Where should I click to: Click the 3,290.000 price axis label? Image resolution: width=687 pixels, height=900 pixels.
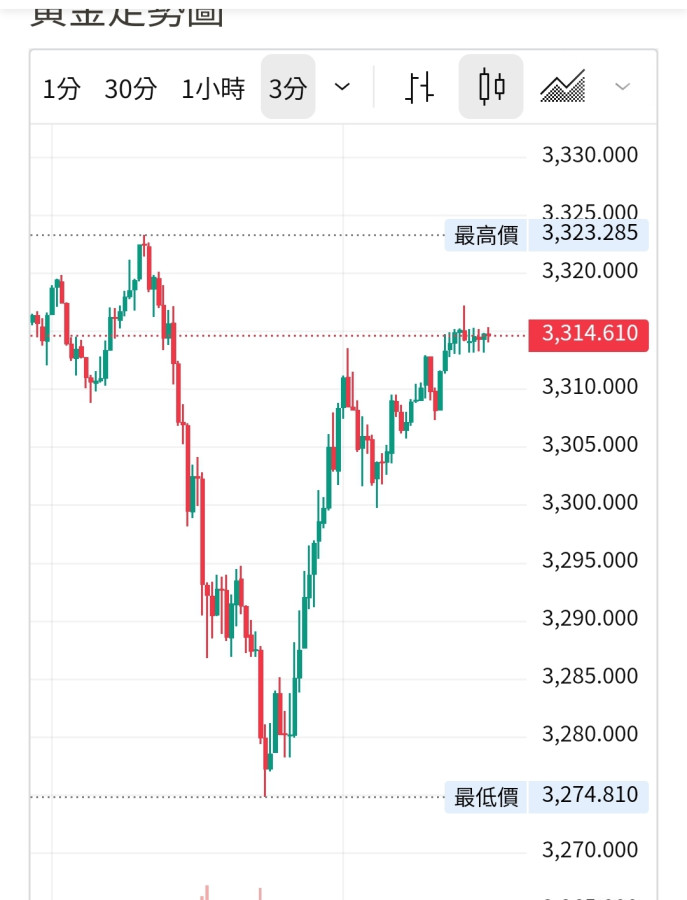(x=590, y=618)
